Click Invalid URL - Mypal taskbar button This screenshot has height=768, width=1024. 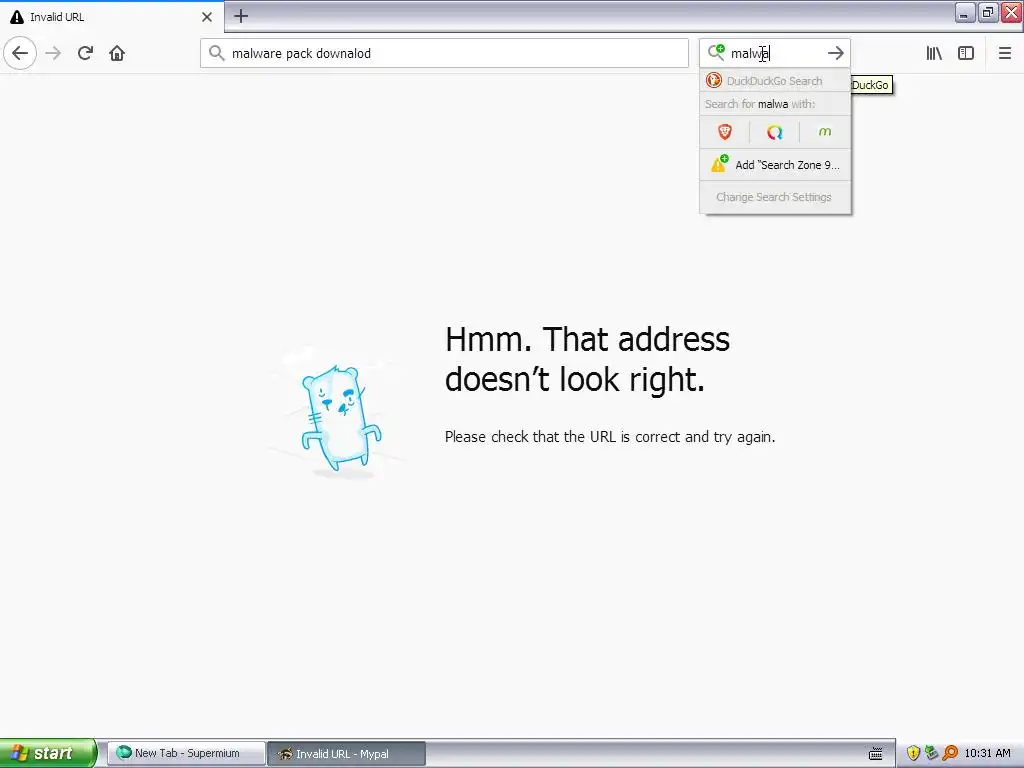coord(347,754)
